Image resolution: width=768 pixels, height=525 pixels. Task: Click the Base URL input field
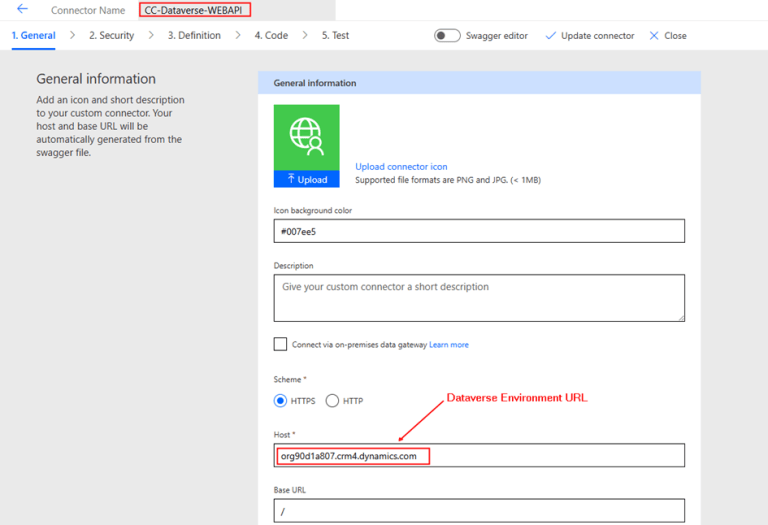[x=479, y=511]
